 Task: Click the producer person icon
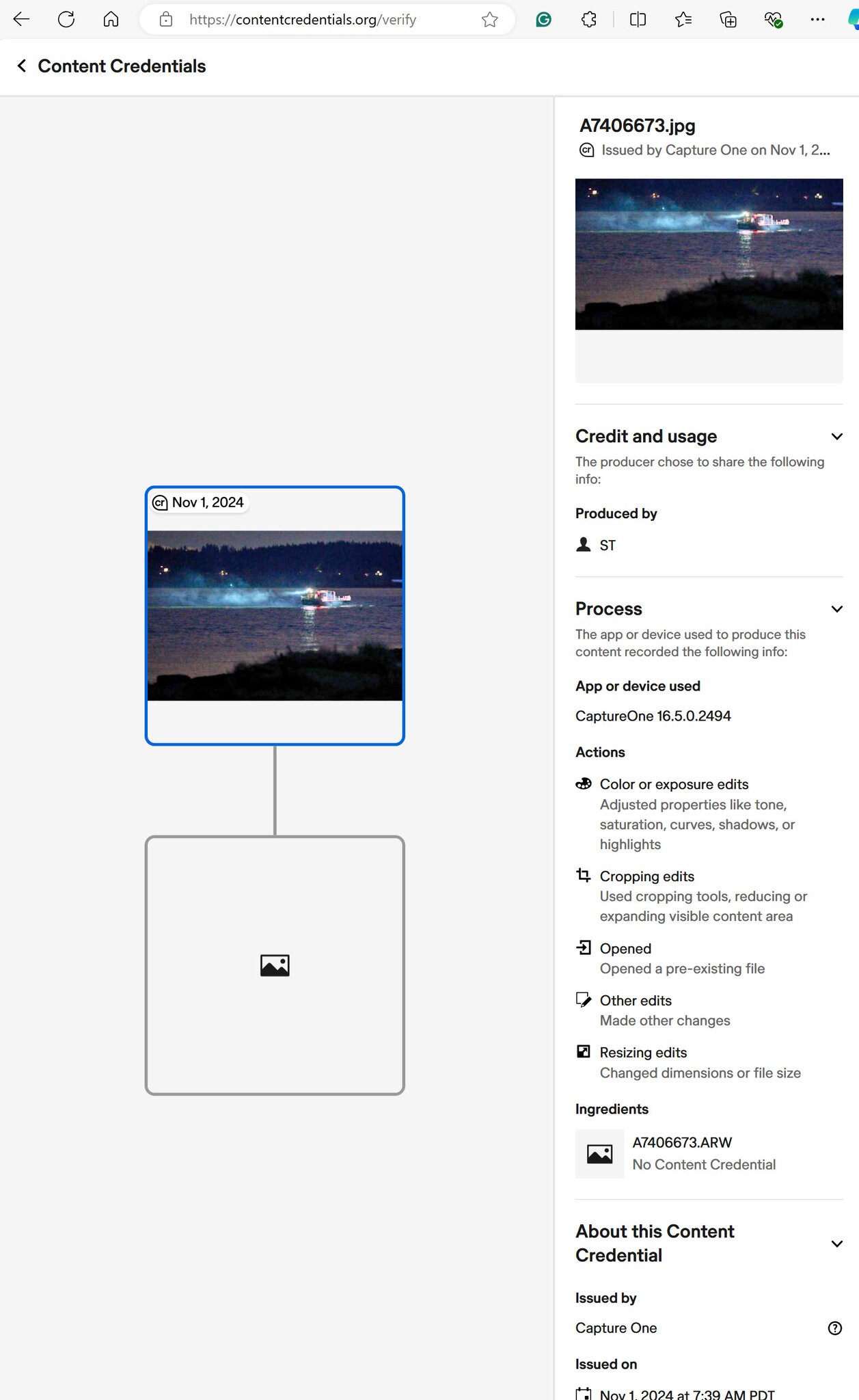(x=583, y=544)
